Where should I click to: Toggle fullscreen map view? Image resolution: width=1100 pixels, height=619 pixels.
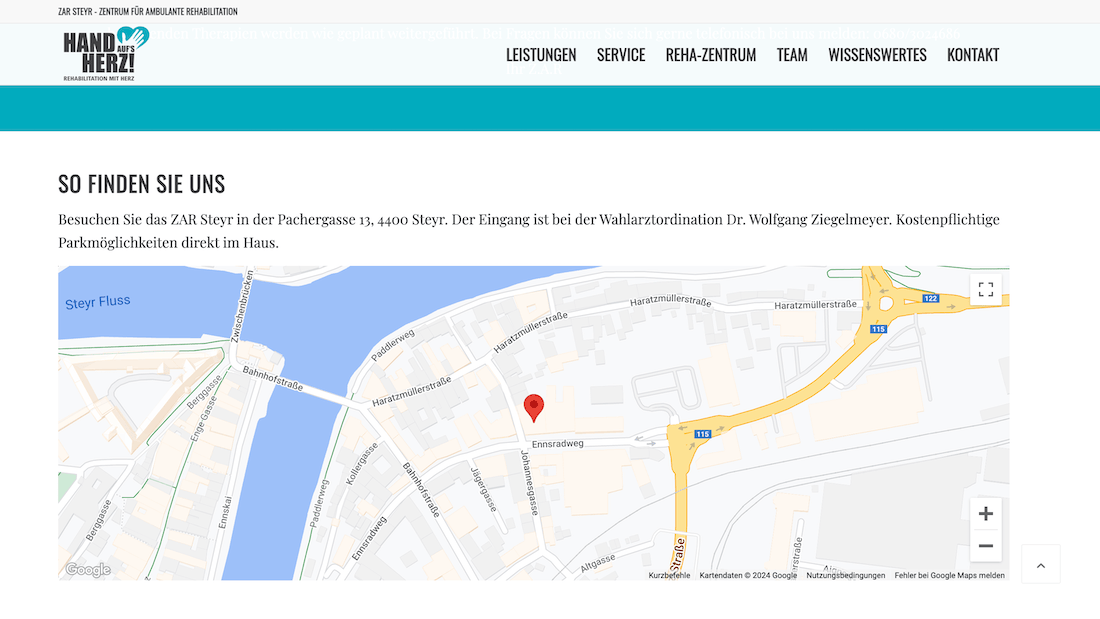[x=986, y=289]
